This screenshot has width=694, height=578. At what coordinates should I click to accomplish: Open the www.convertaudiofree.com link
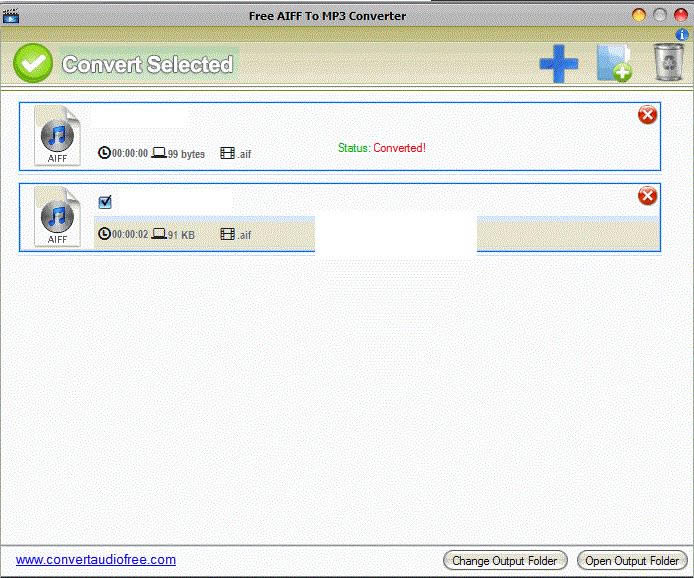(96, 560)
